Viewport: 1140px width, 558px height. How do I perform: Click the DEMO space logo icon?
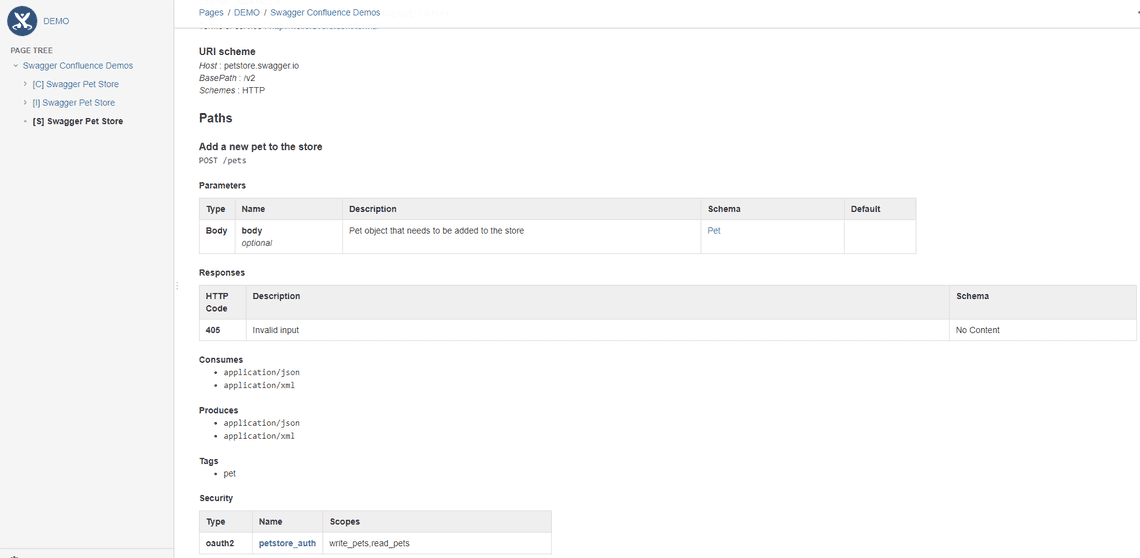click(x=22, y=20)
